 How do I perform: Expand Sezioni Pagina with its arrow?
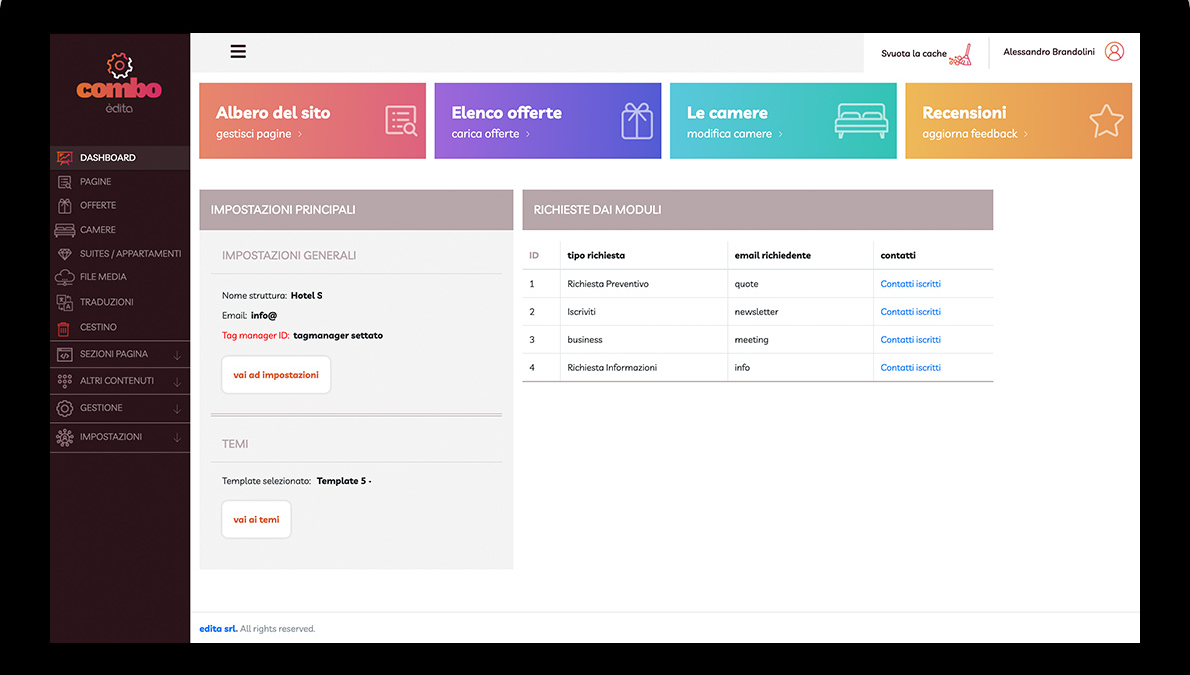[x=177, y=355]
